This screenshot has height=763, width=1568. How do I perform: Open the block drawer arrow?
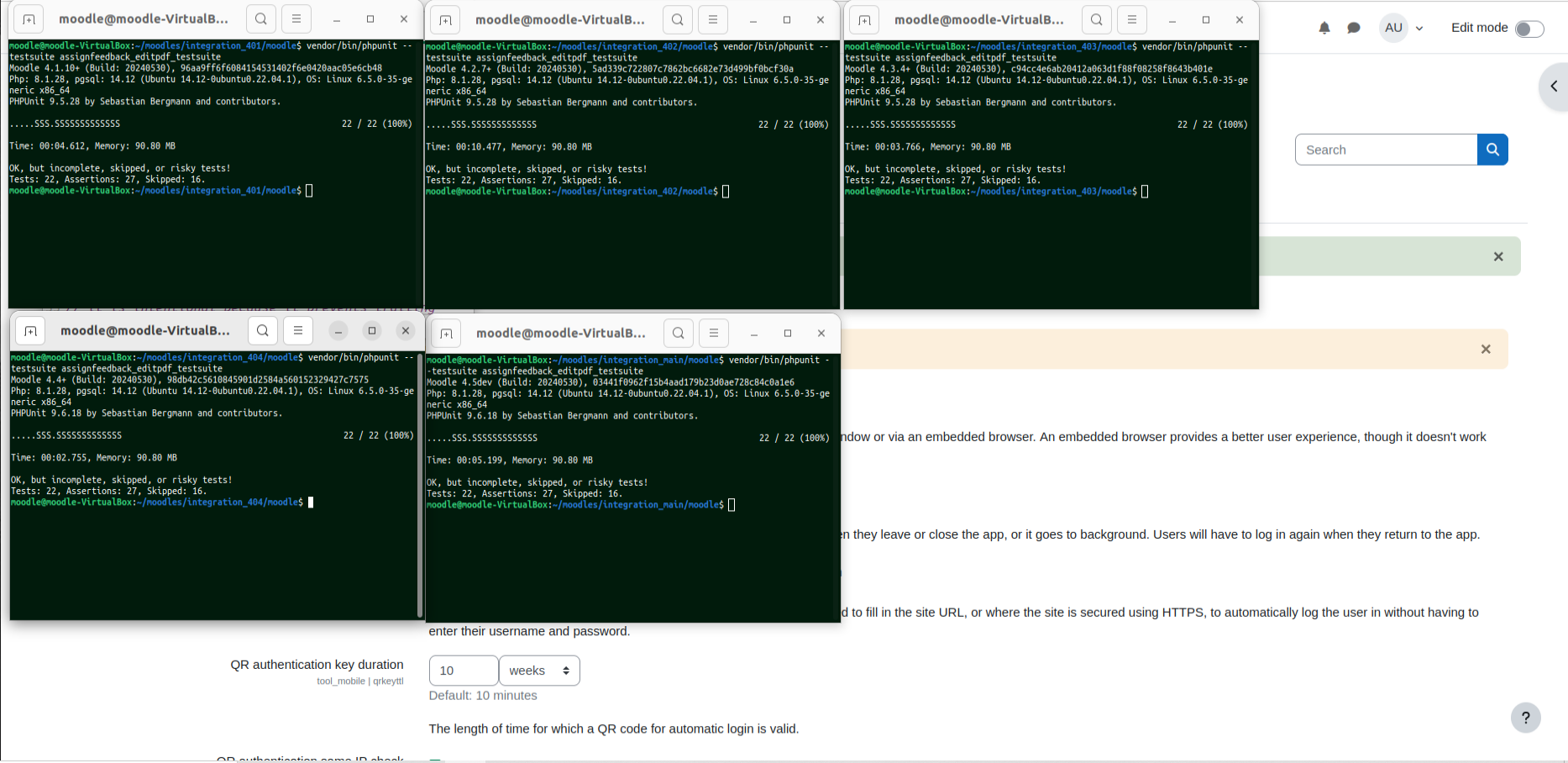tap(1554, 86)
